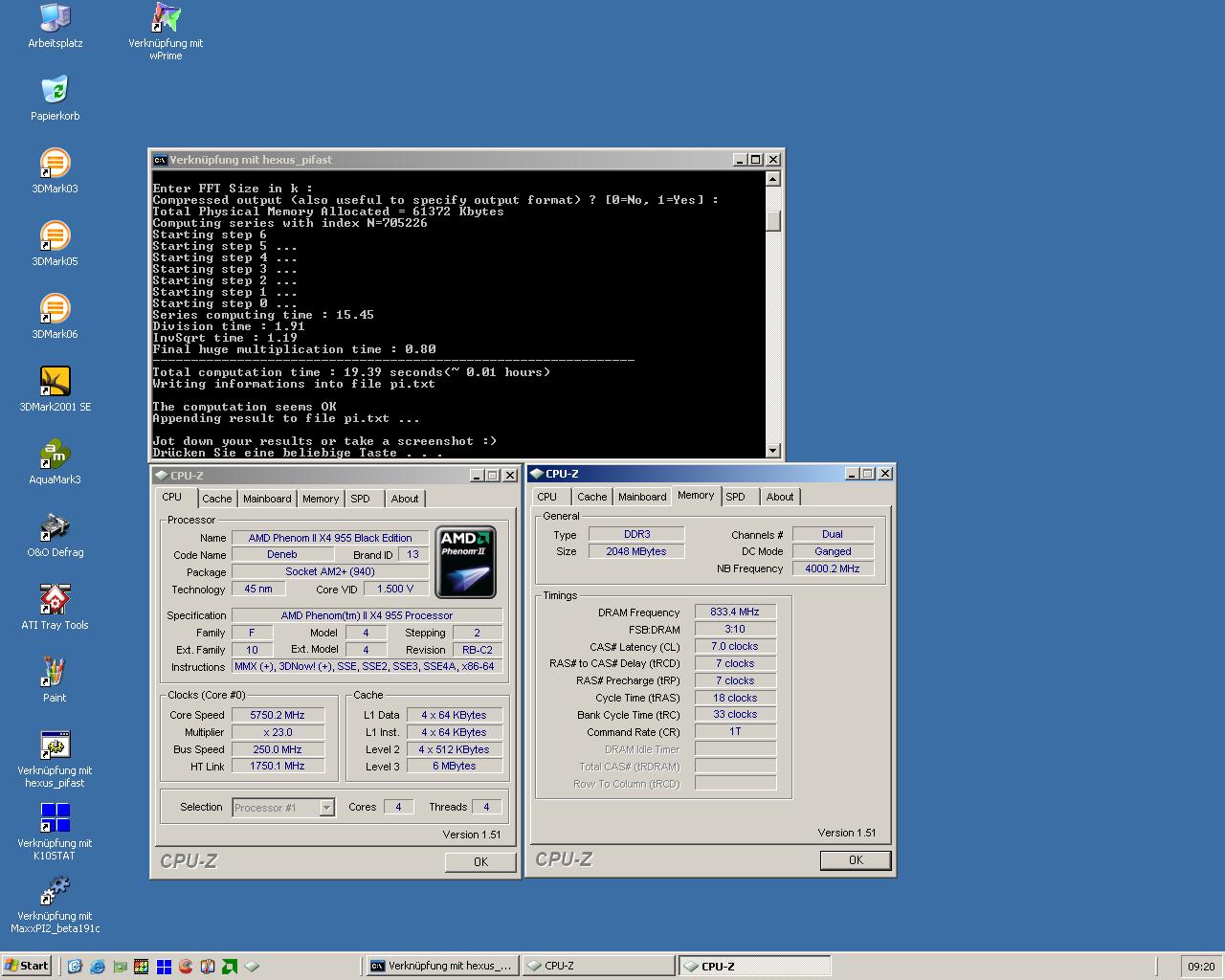Click the Show Desktop quick launch icon
1225x980 pixels.
[75, 967]
